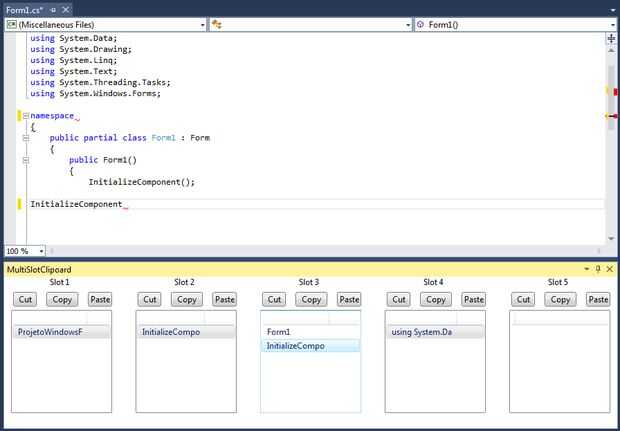This screenshot has width=620, height=431.
Task: Open MultiSlotClipoard window position menu arrow
Action: point(587,269)
